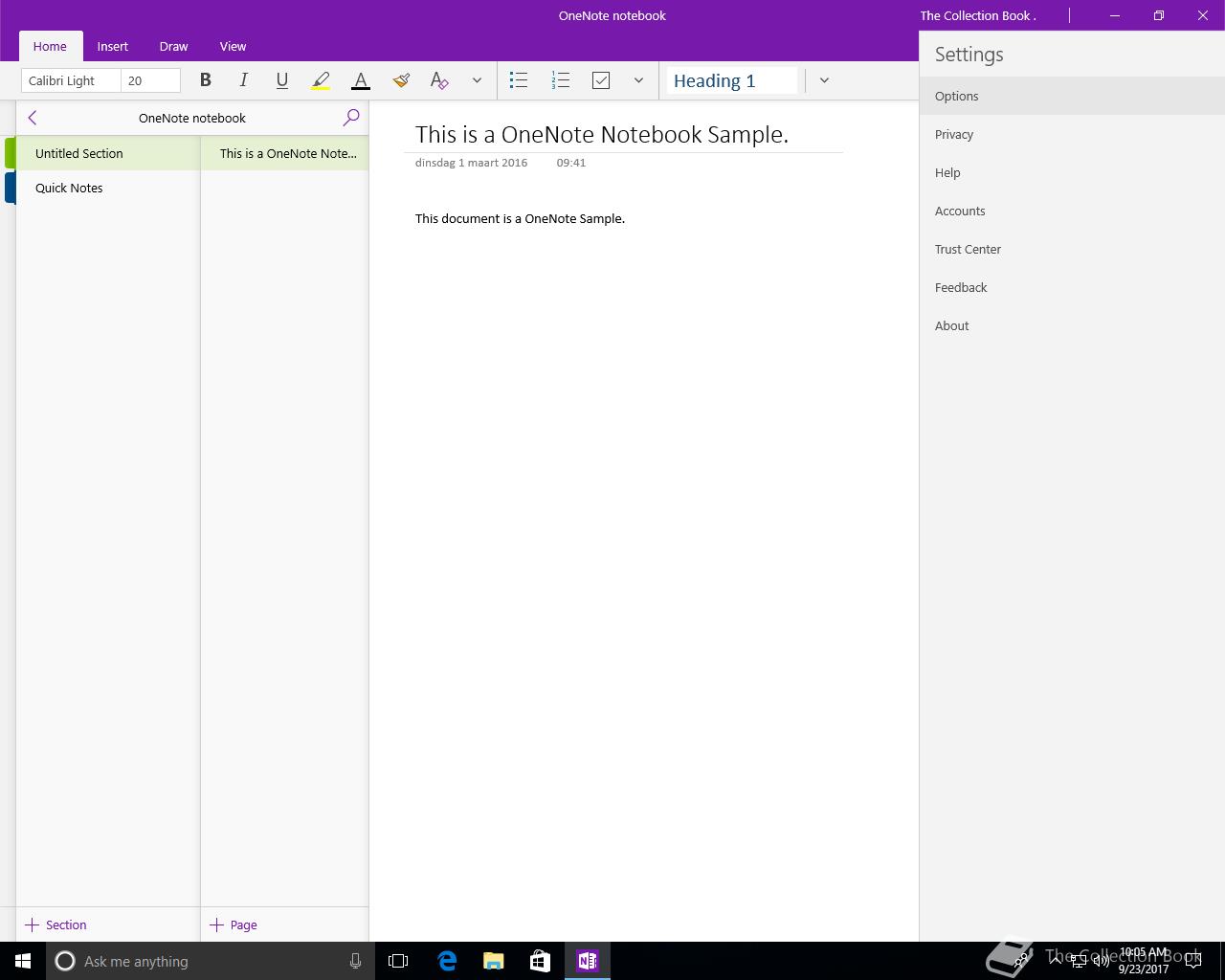
Task: Expand the styles gallery dropdown
Action: tap(824, 80)
